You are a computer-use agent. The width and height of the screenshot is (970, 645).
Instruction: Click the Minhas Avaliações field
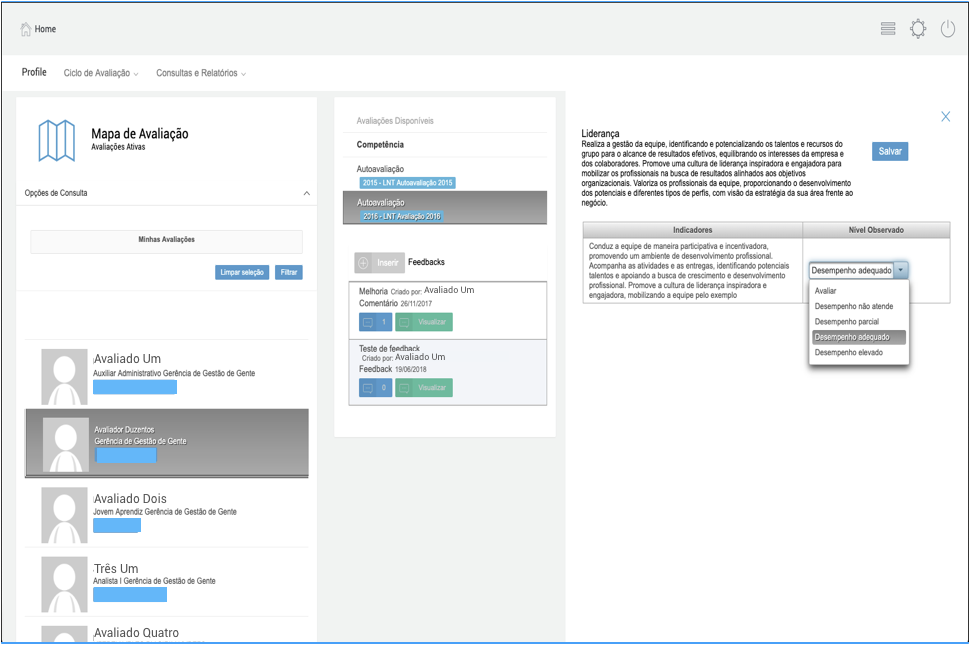pos(166,242)
